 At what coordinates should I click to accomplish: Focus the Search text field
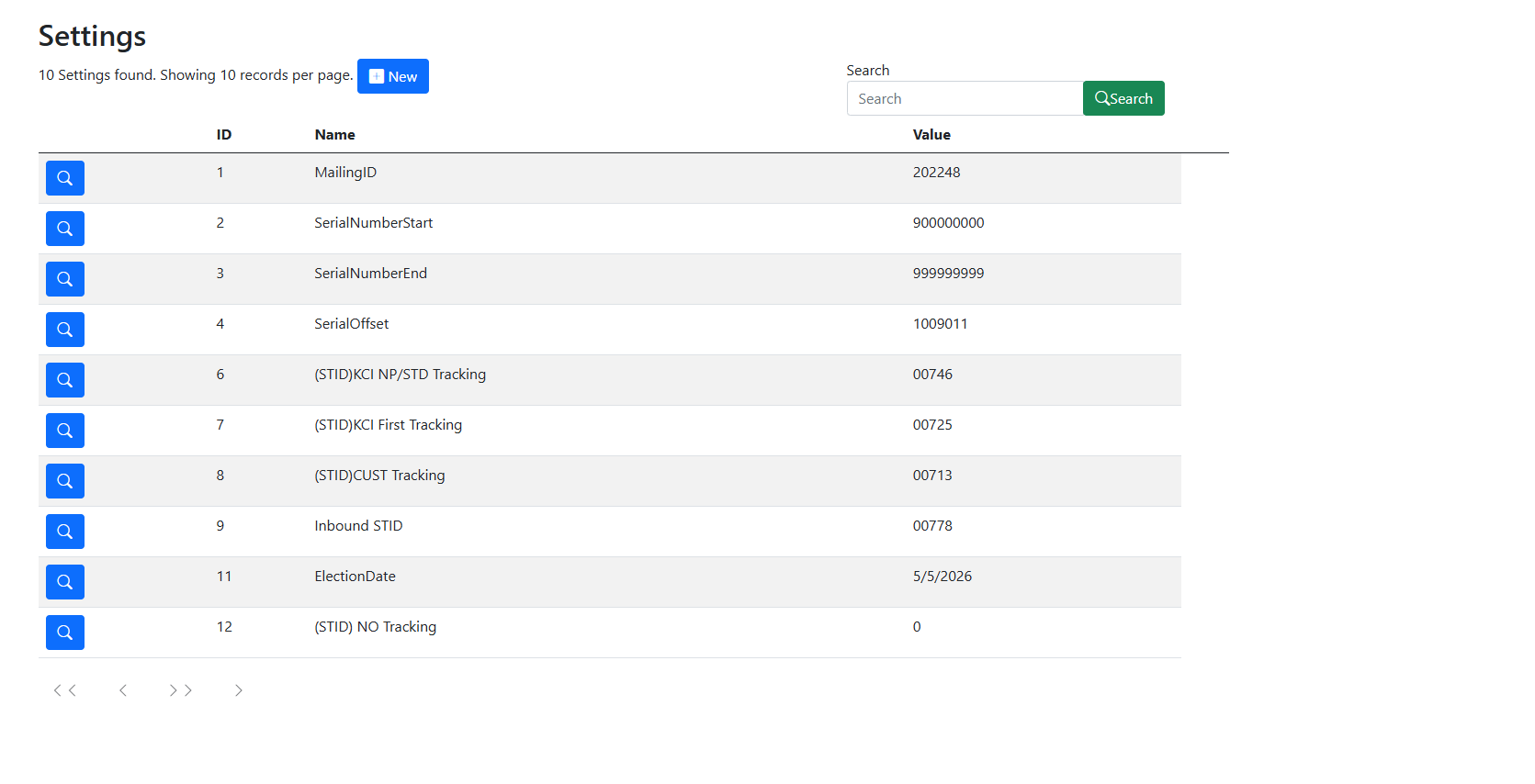[x=964, y=98]
